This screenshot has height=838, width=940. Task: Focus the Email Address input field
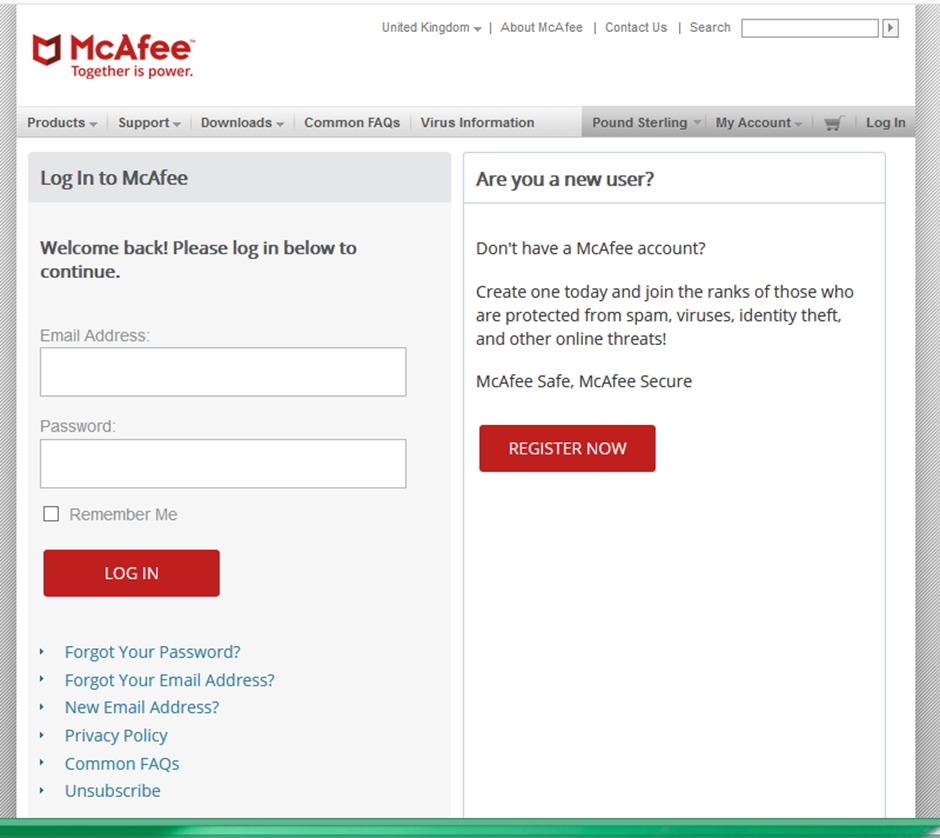223,372
